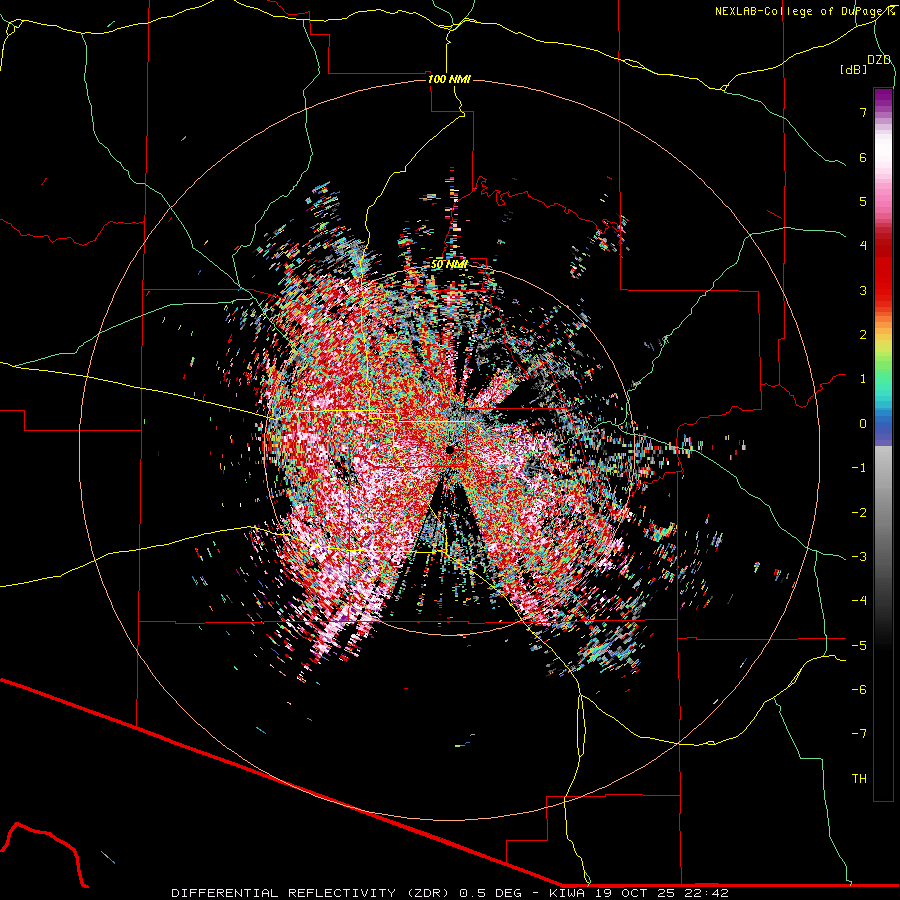This screenshot has width=900, height=900.
Task: Click the 3 value on the color scale
Action: (x=863, y=290)
